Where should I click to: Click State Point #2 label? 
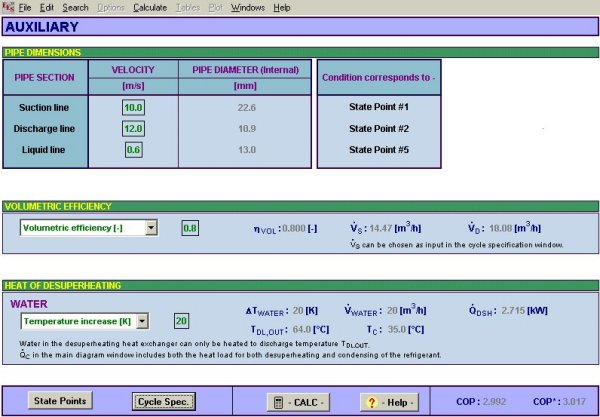point(379,129)
